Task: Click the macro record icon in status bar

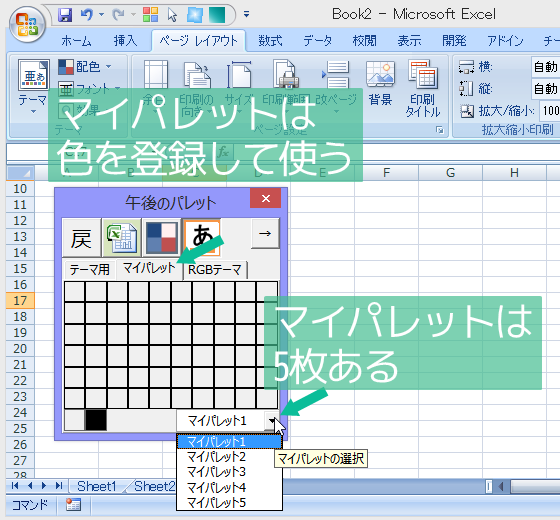Action: coord(73,505)
